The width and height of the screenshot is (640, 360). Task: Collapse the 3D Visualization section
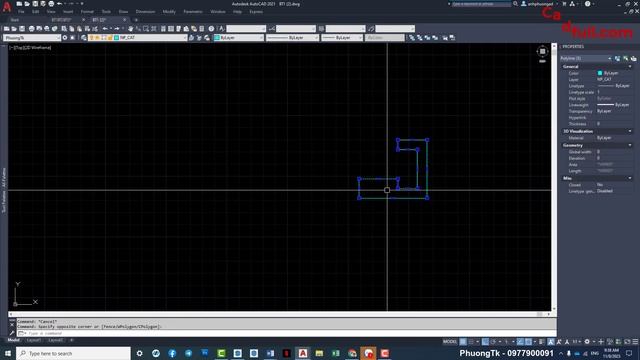coord(630,131)
